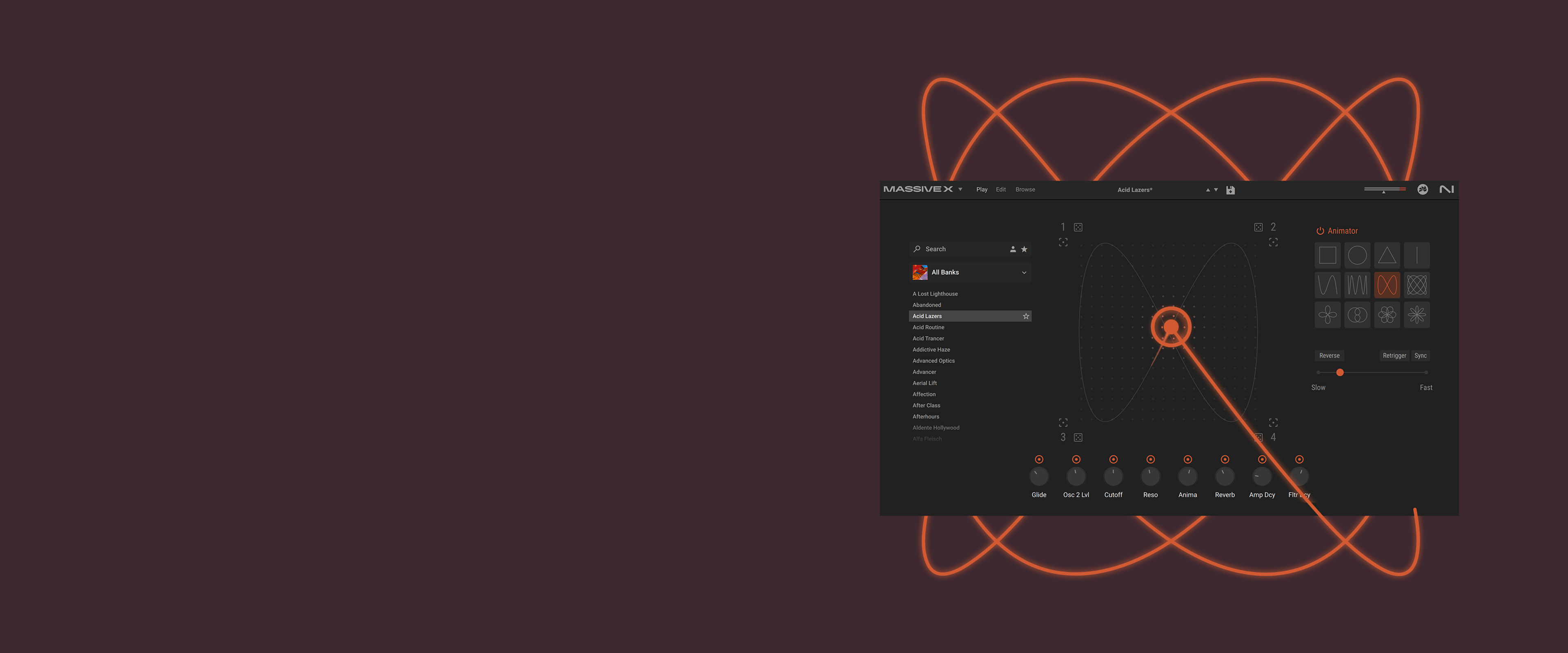Image resolution: width=1568 pixels, height=653 pixels.
Task: Select the Abandoned preset
Action: coord(927,305)
